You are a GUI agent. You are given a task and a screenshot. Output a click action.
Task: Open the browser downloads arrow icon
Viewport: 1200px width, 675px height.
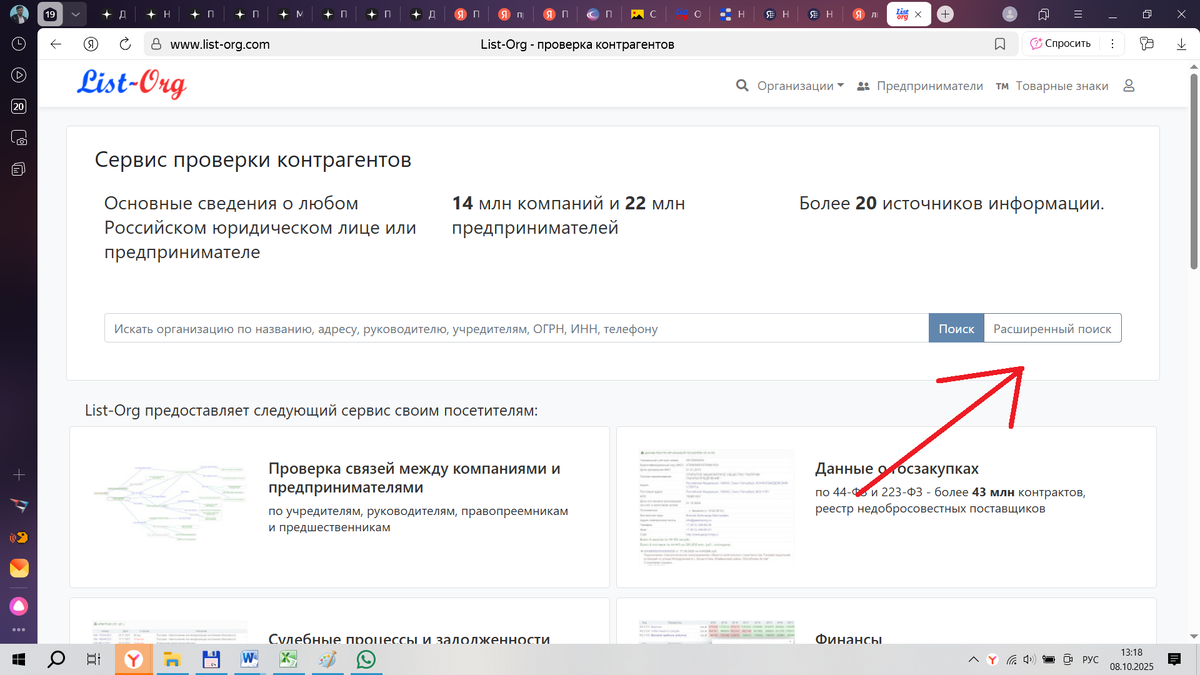[x=1183, y=44]
